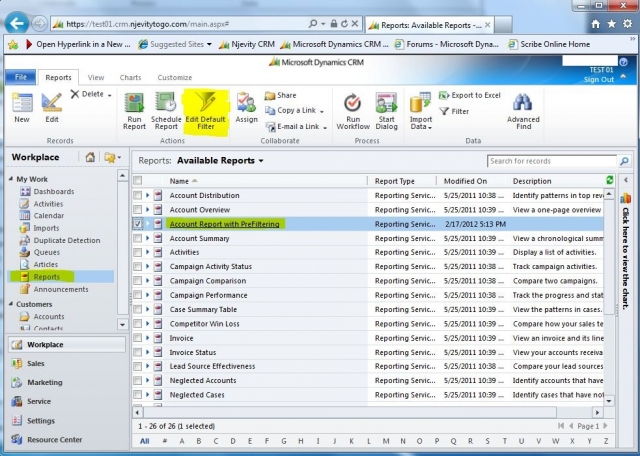Screen dimensions: 640x456
Task: Click the New record ribbon icon
Action: tap(21, 102)
